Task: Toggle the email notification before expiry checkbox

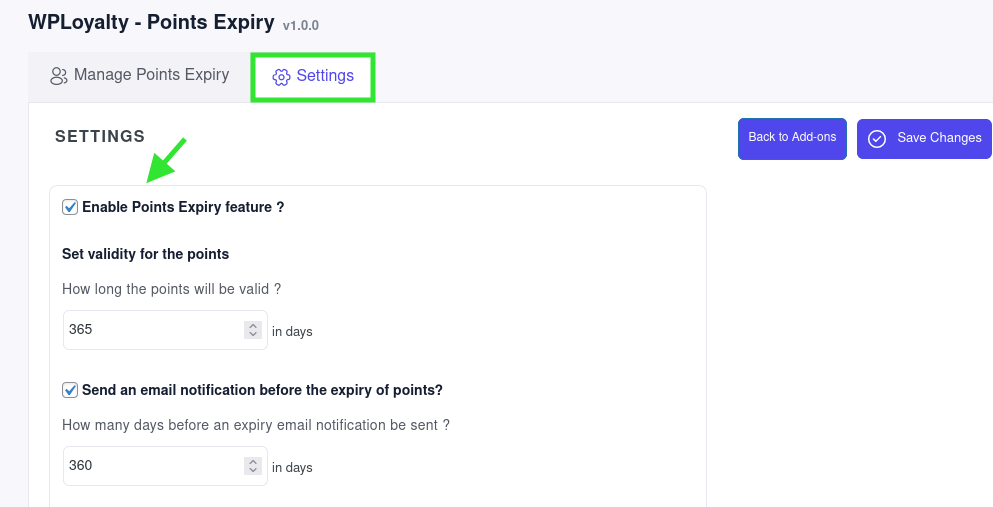Action: click(70, 390)
